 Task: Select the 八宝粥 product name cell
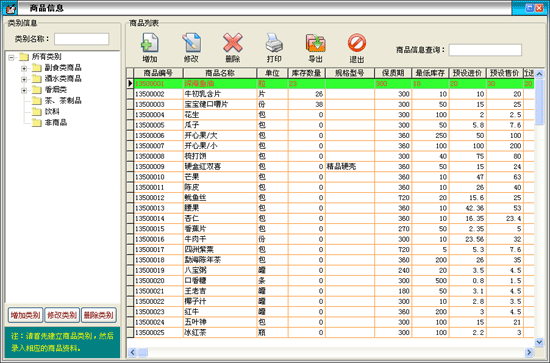point(220,270)
